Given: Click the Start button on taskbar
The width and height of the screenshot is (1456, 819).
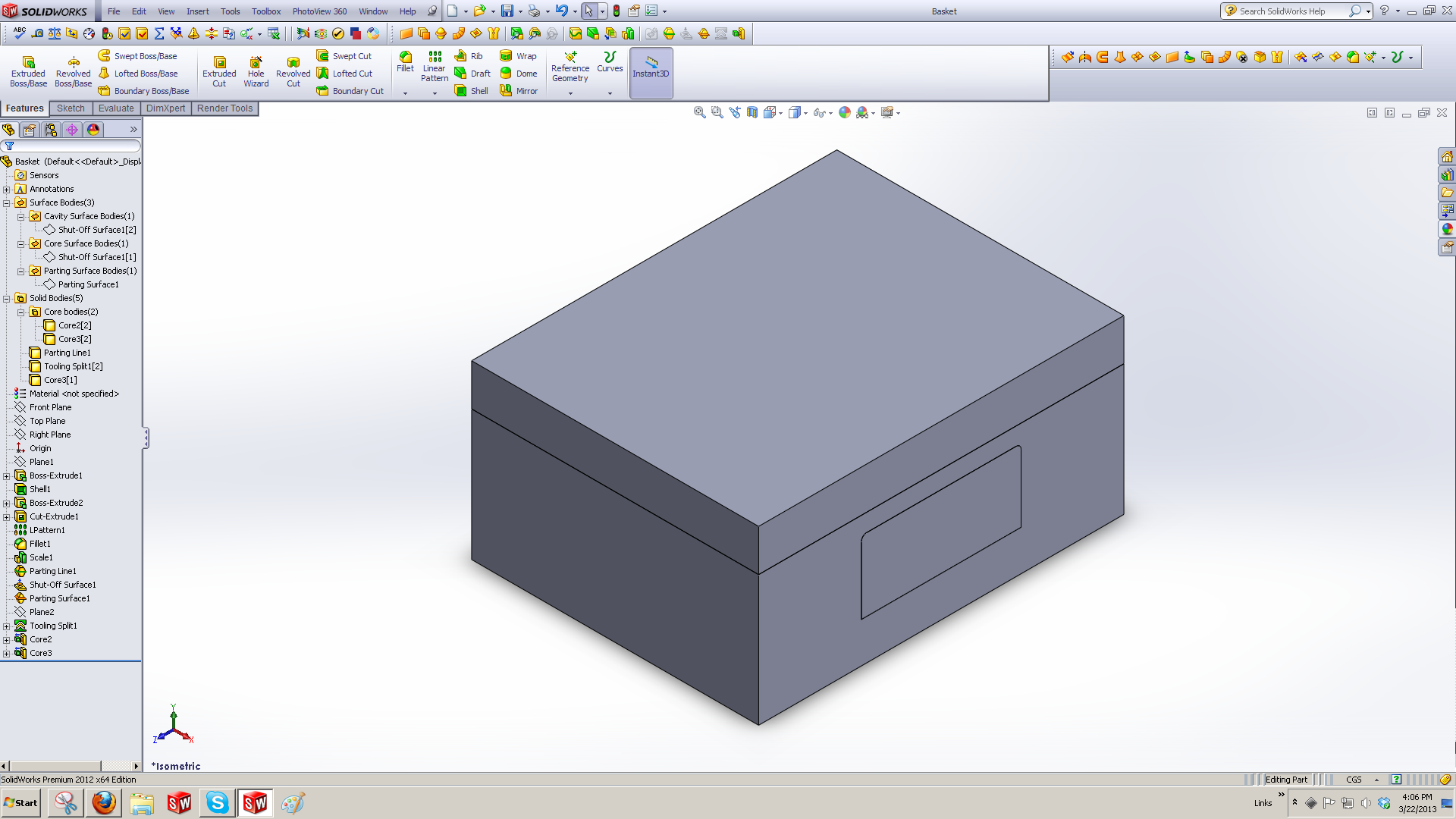Looking at the screenshot, I should coord(21,803).
